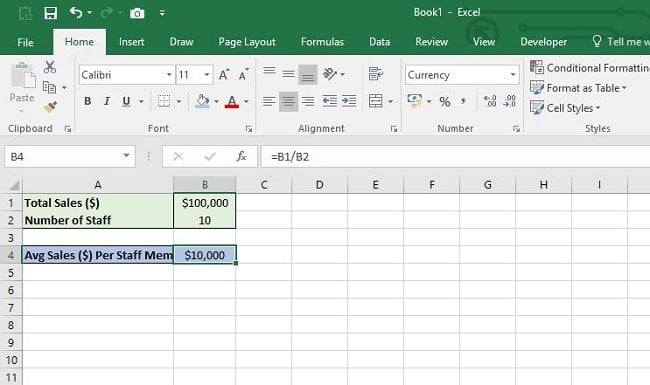Screen dimensions: 650x385
Task: Open the Alignment settings dialog launcher
Action: (394, 129)
